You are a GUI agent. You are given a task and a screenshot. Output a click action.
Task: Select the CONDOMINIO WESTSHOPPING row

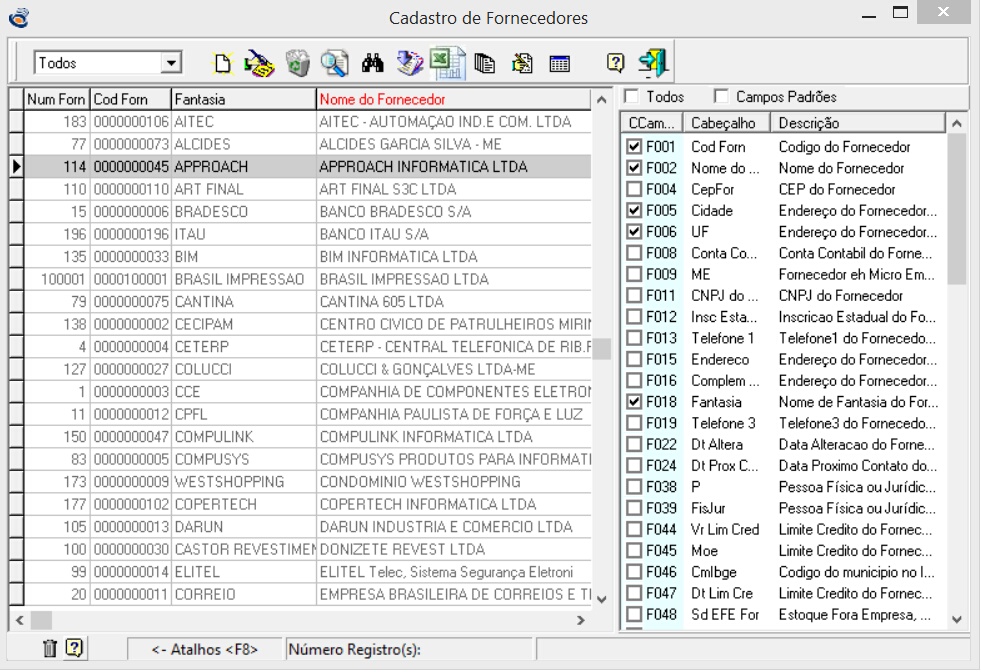pyautogui.click(x=300, y=482)
